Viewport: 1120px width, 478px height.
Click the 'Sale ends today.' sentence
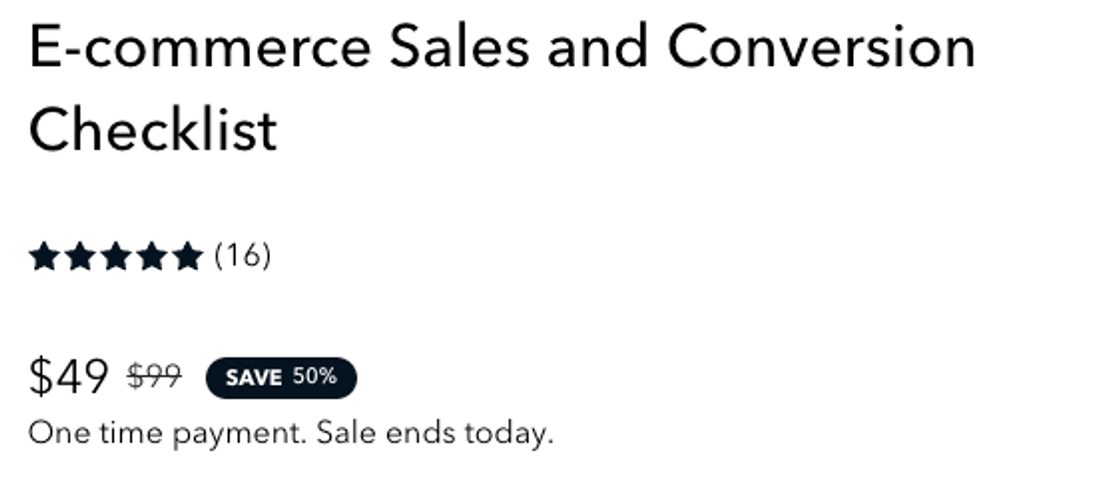pyautogui.click(x=435, y=433)
